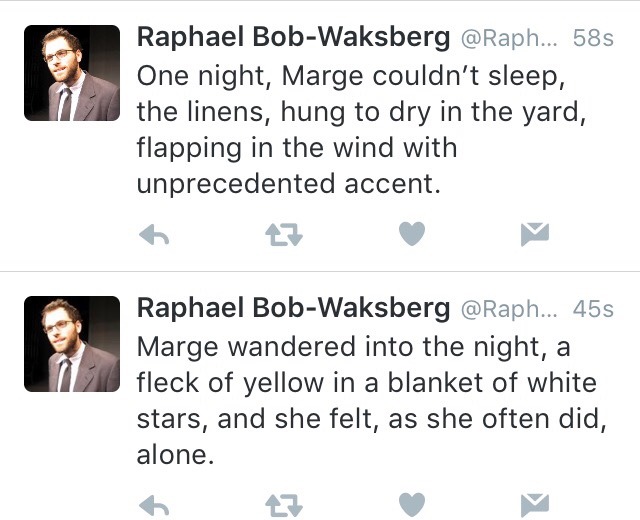The image size is (640, 520).
Task: Click the word 'alone.' in second tweet
Action: 175,455
